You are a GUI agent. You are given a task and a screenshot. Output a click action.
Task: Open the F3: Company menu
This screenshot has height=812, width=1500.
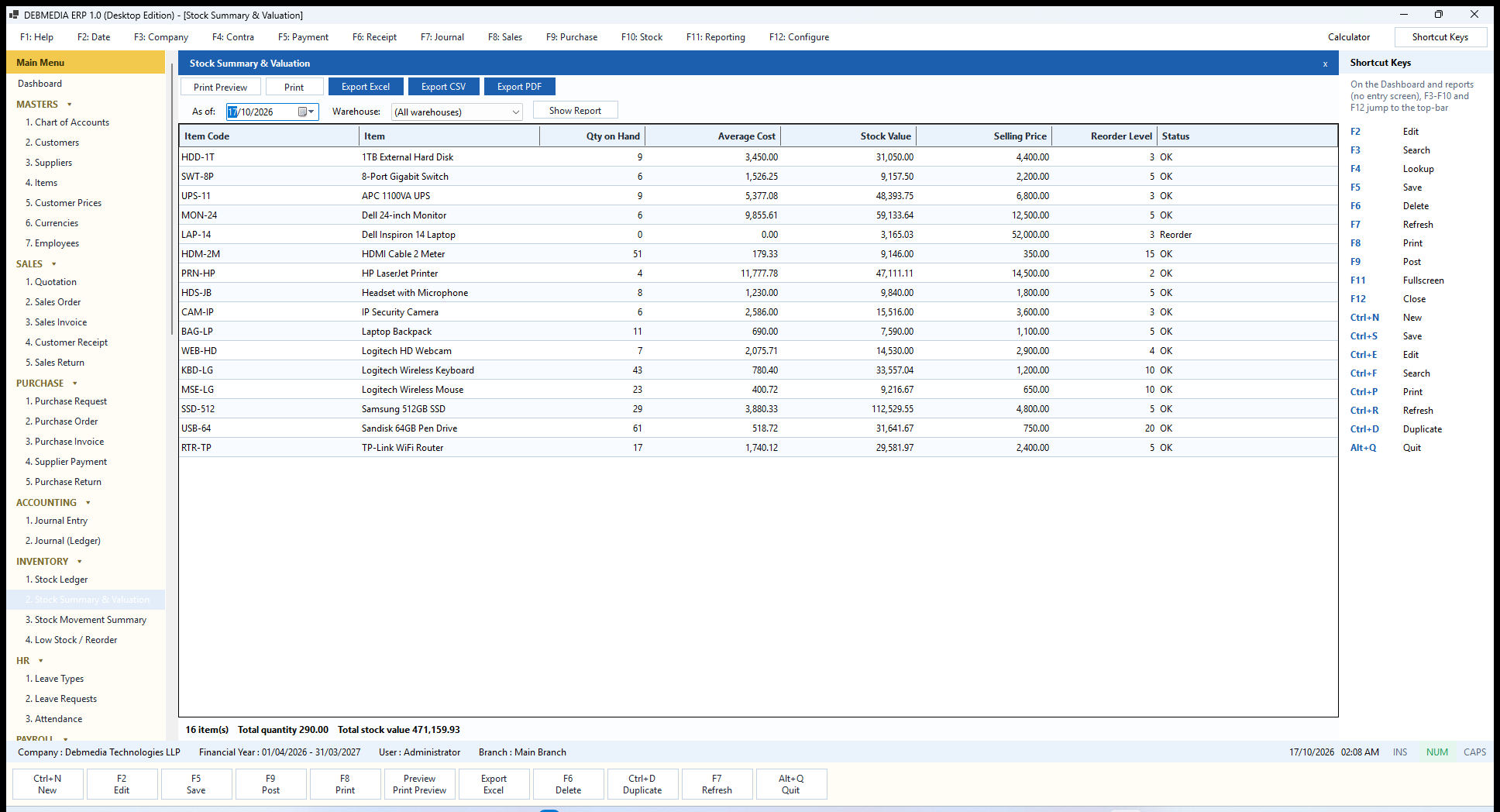(161, 37)
